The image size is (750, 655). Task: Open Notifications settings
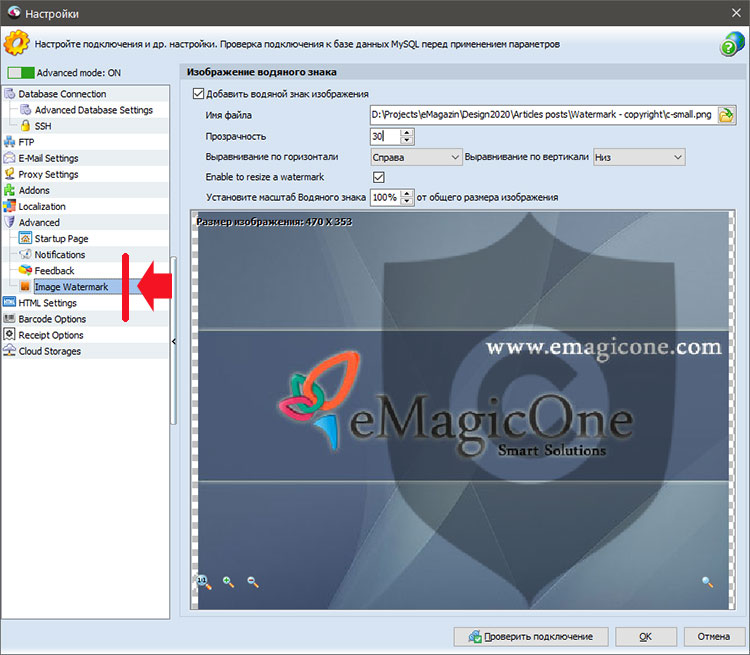[x=60, y=255]
